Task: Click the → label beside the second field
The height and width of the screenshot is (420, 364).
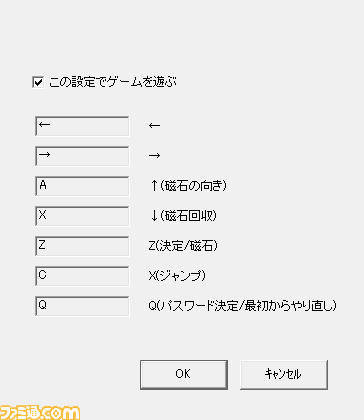Action: click(x=154, y=156)
